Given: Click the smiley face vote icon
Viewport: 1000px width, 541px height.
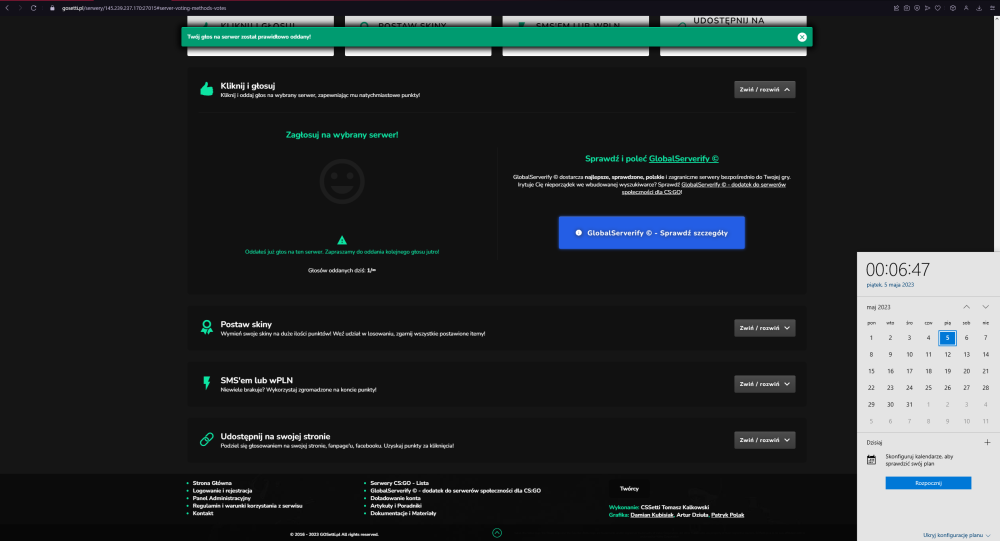Looking at the screenshot, I should click(342, 182).
